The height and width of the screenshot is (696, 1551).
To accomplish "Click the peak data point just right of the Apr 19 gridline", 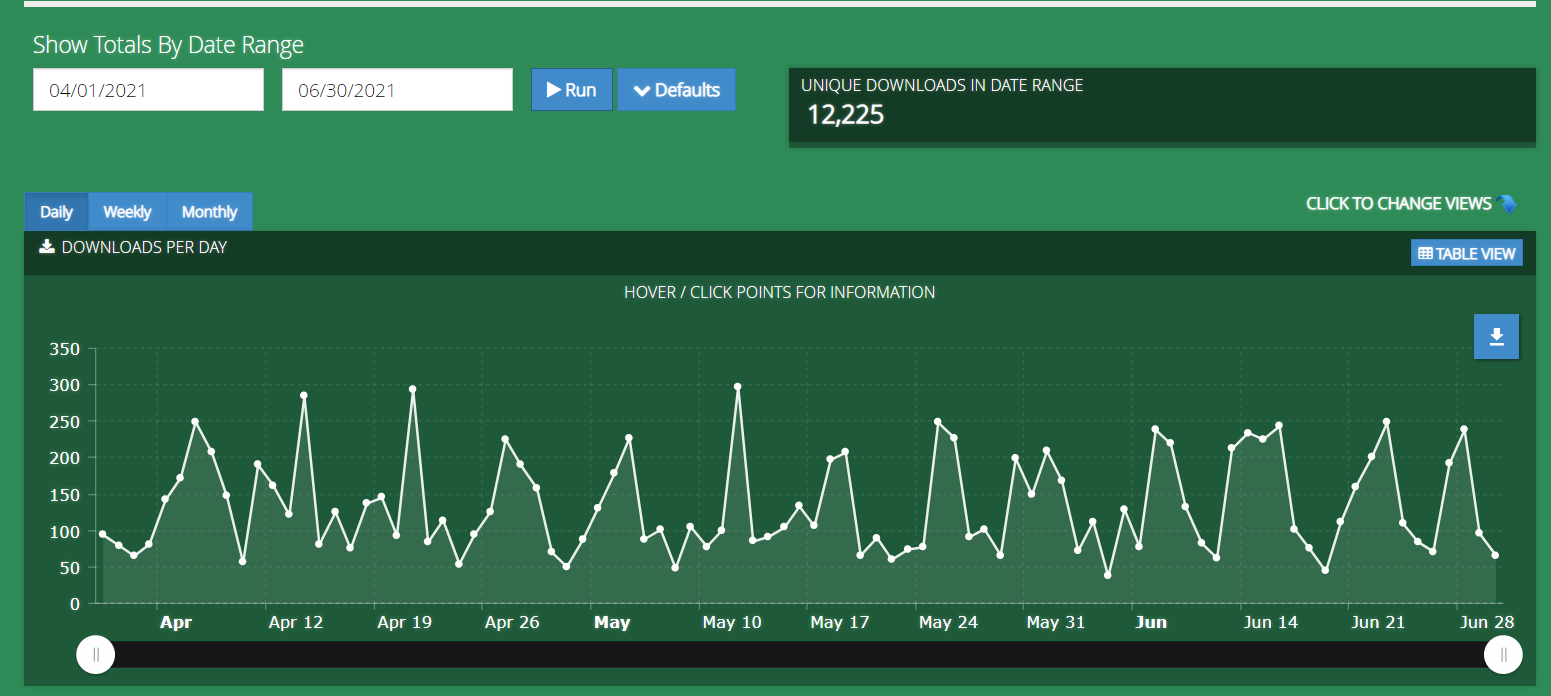I will pos(412,389).
